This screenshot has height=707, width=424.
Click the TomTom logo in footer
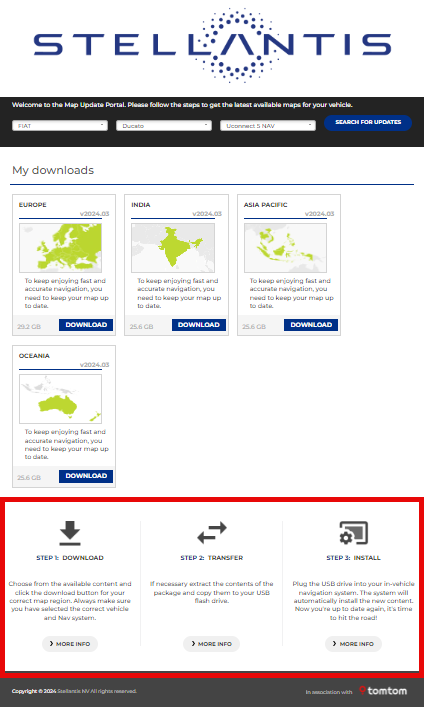[383, 691]
